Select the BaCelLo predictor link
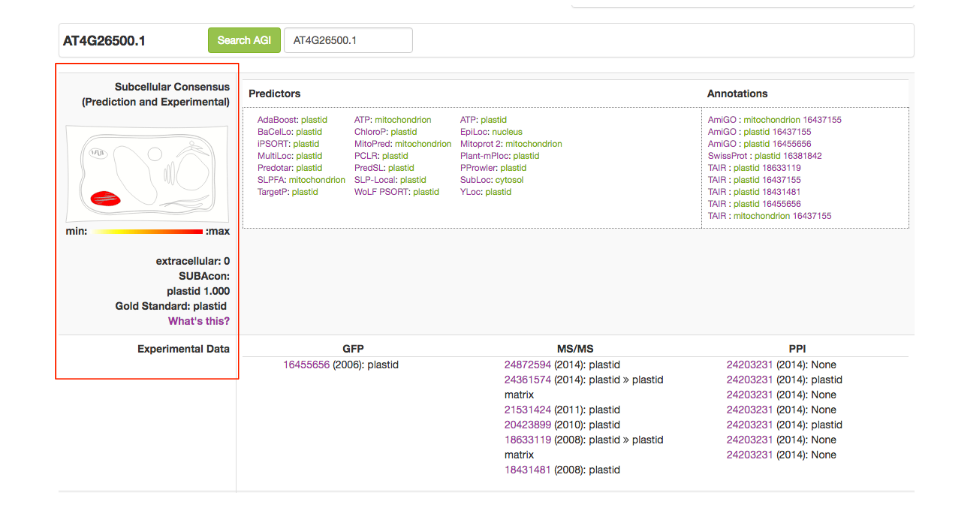The height and width of the screenshot is (526, 964). coord(275,132)
